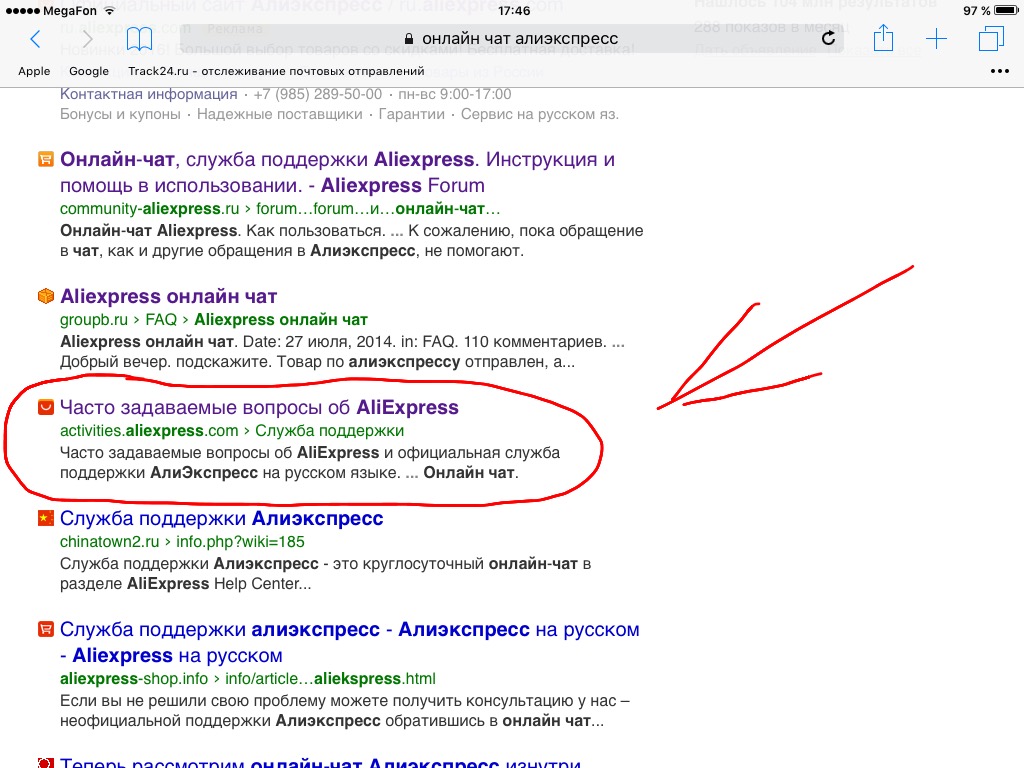Open activities.aliexpress.com Служба поддержки URL
The width and height of the screenshot is (1024, 768).
coord(232,430)
